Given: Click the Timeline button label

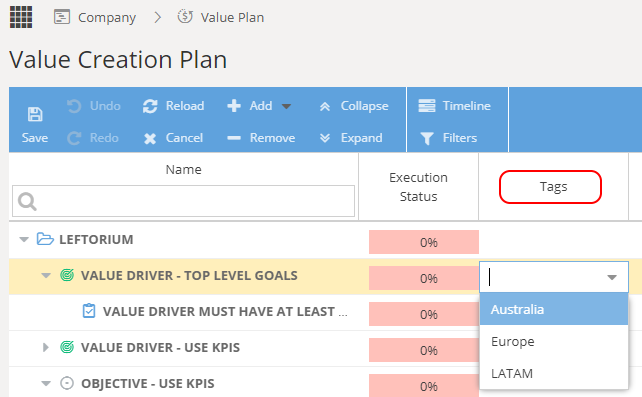Looking at the screenshot, I should click(x=466, y=106).
